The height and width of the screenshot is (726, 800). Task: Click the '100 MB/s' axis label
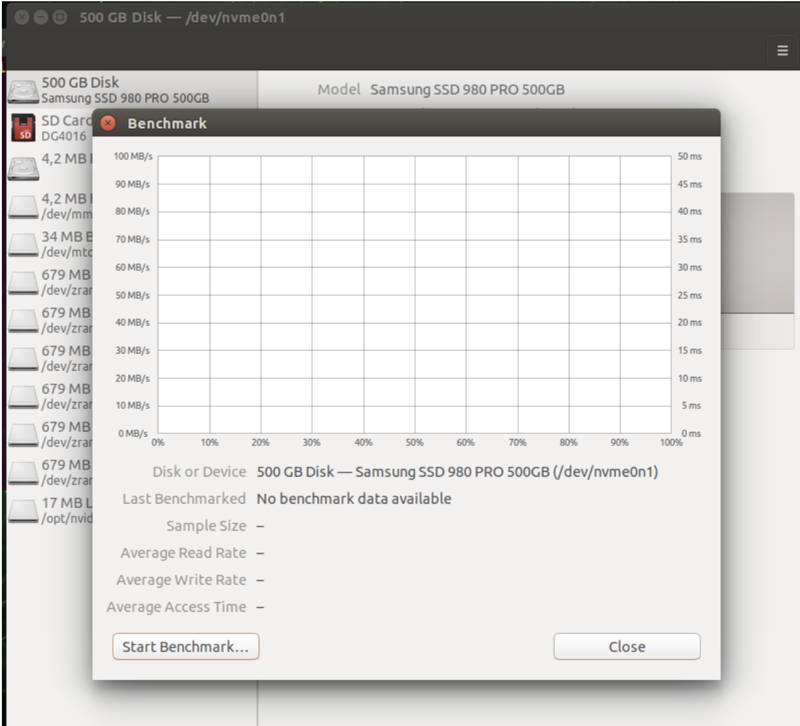[133, 156]
